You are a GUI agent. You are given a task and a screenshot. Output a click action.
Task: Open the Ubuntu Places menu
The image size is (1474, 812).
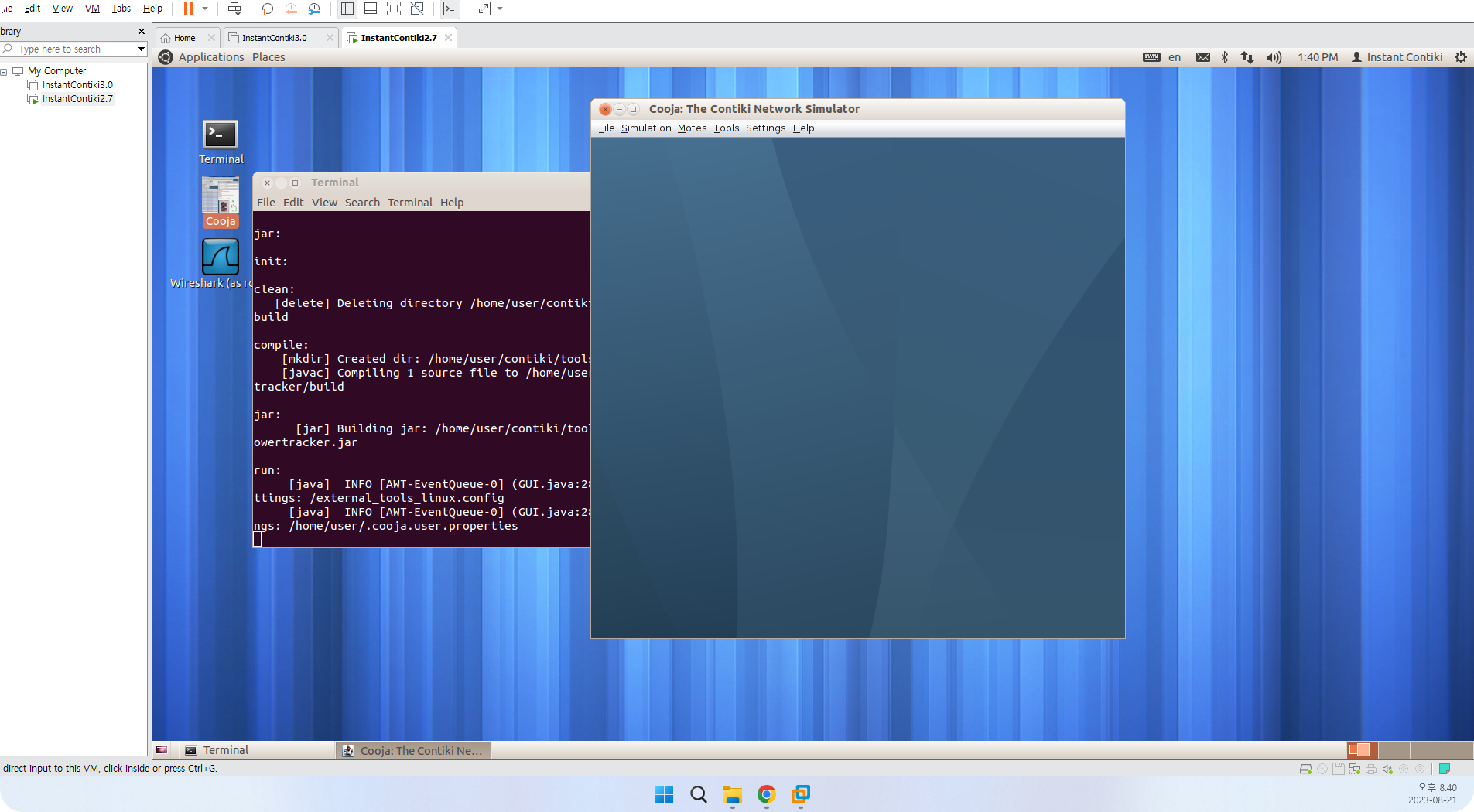point(268,57)
